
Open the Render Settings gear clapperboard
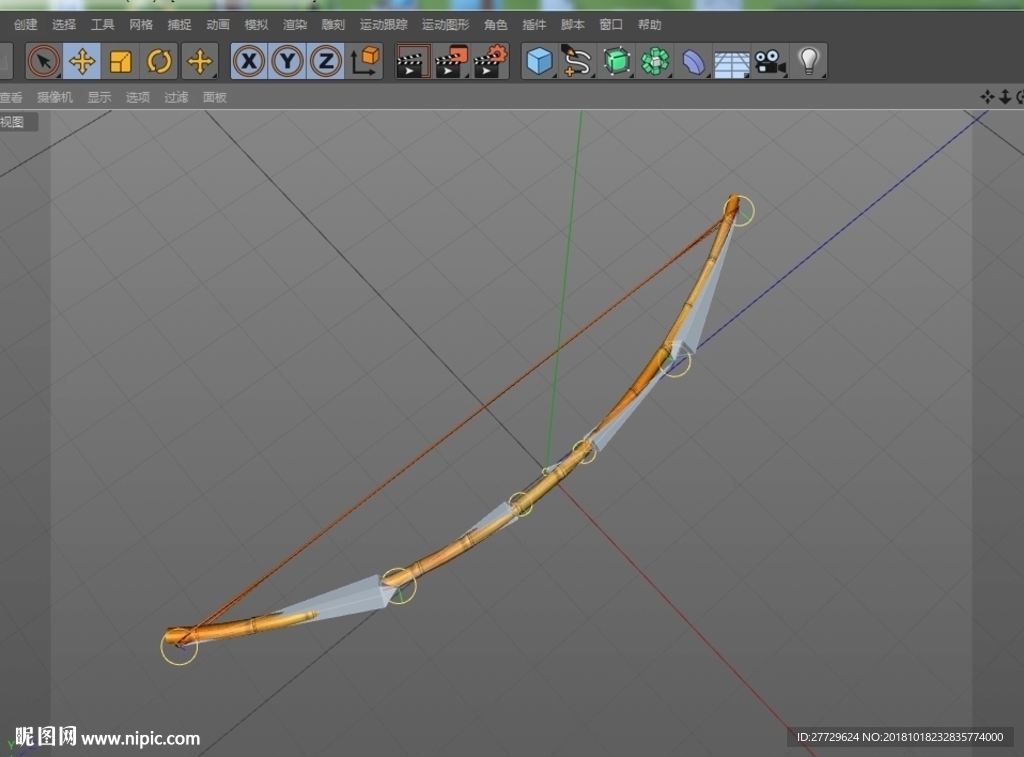pyautogui.click(x=490, y=61)
